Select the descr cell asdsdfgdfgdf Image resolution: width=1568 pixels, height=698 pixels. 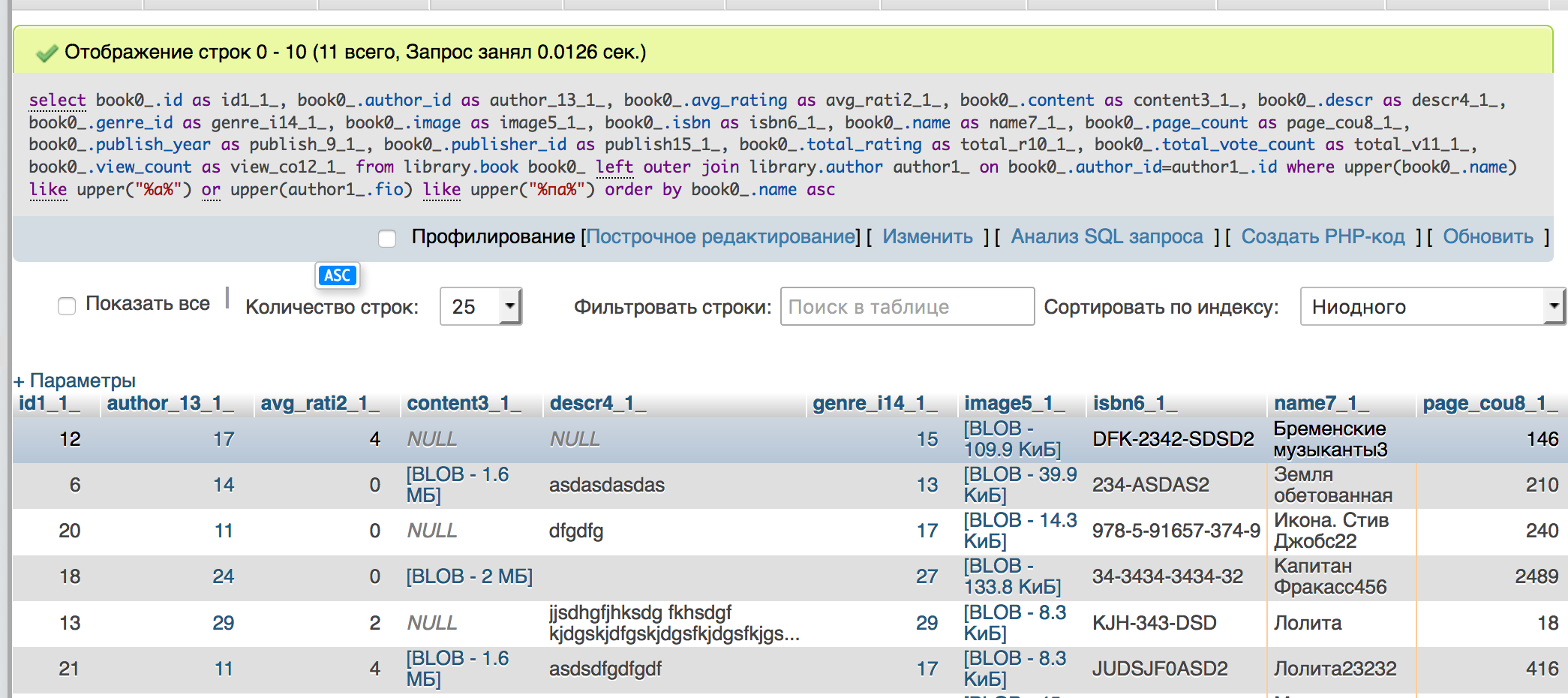pyautogui.click(x=605, y=669)
